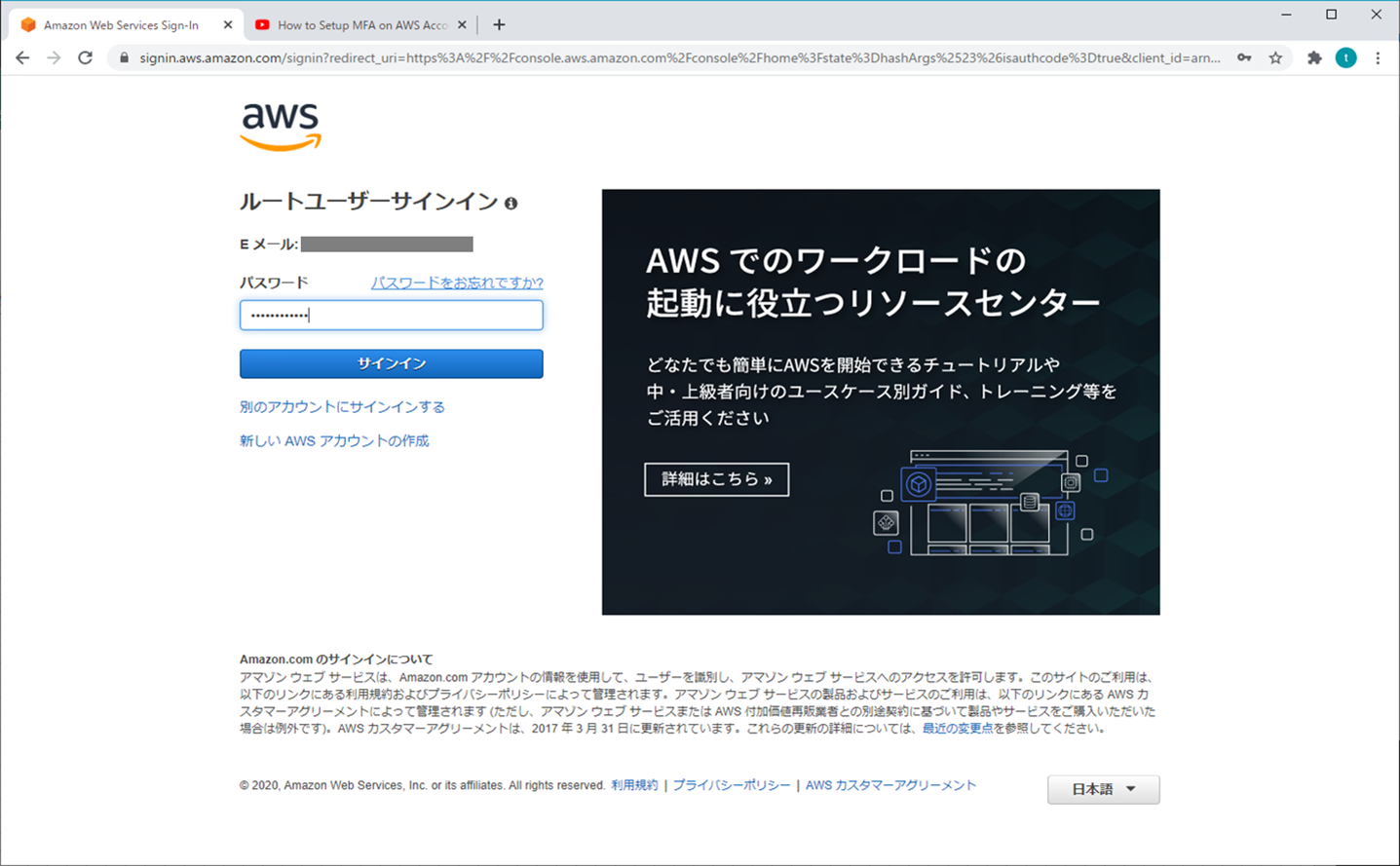The width and height of the screenshot is (1400, 866).
Task: Click the サインイン button
Action: (392, 363)
